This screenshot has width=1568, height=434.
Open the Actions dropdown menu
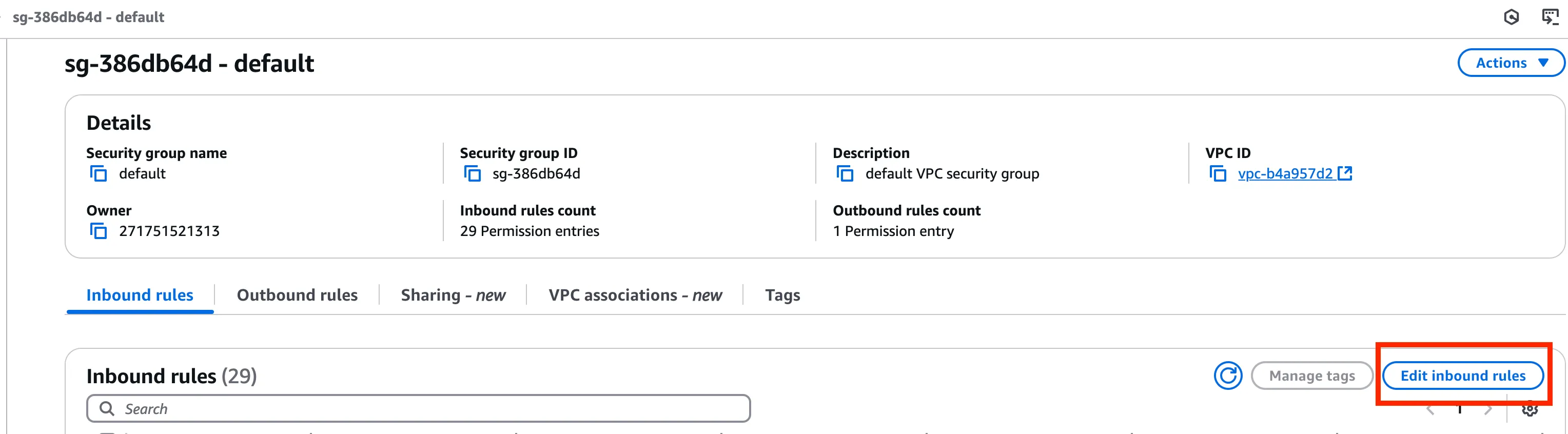point(1511,63)
